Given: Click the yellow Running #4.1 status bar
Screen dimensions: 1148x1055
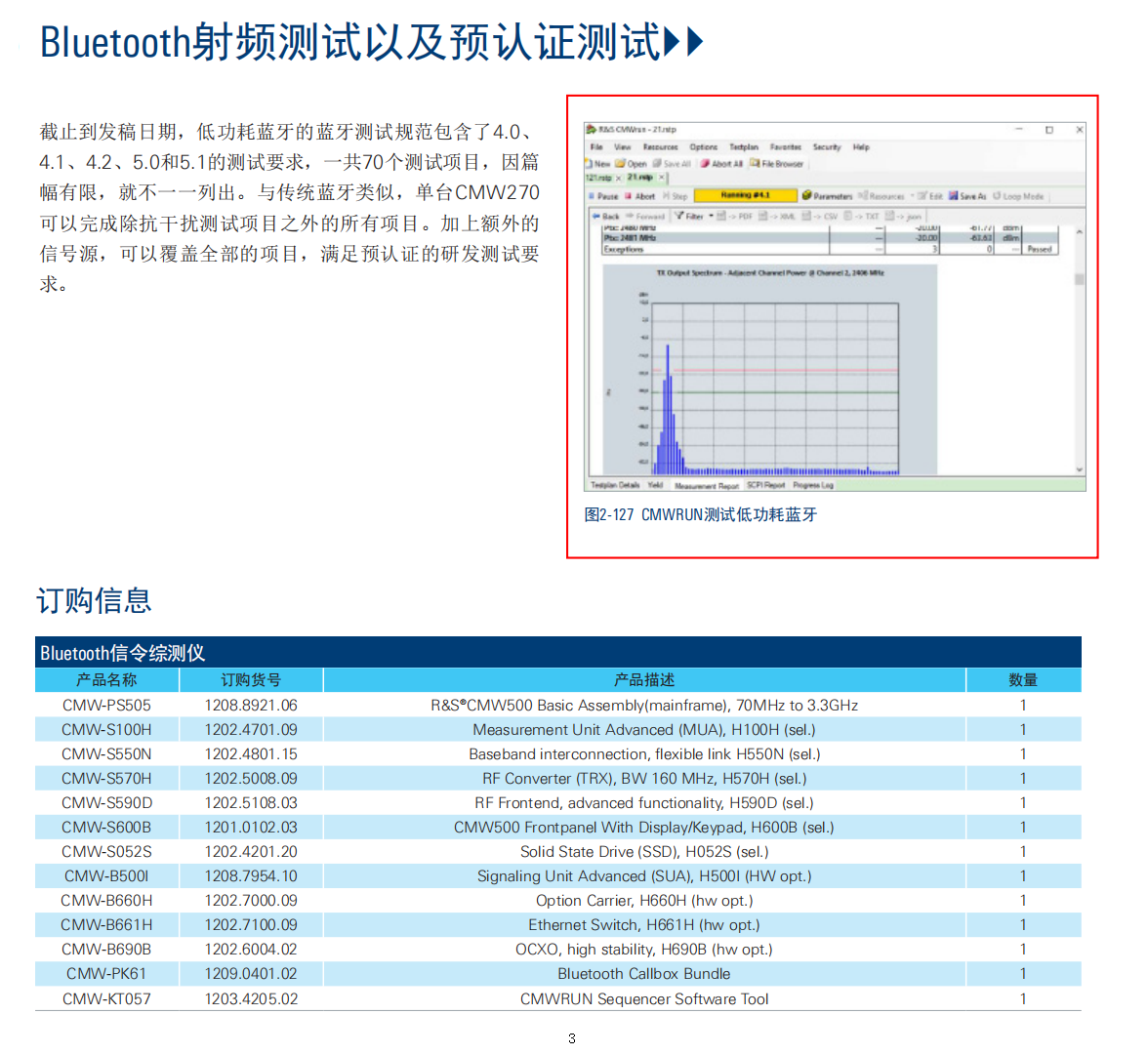Looking at the screenshot, I should point(746,195).
